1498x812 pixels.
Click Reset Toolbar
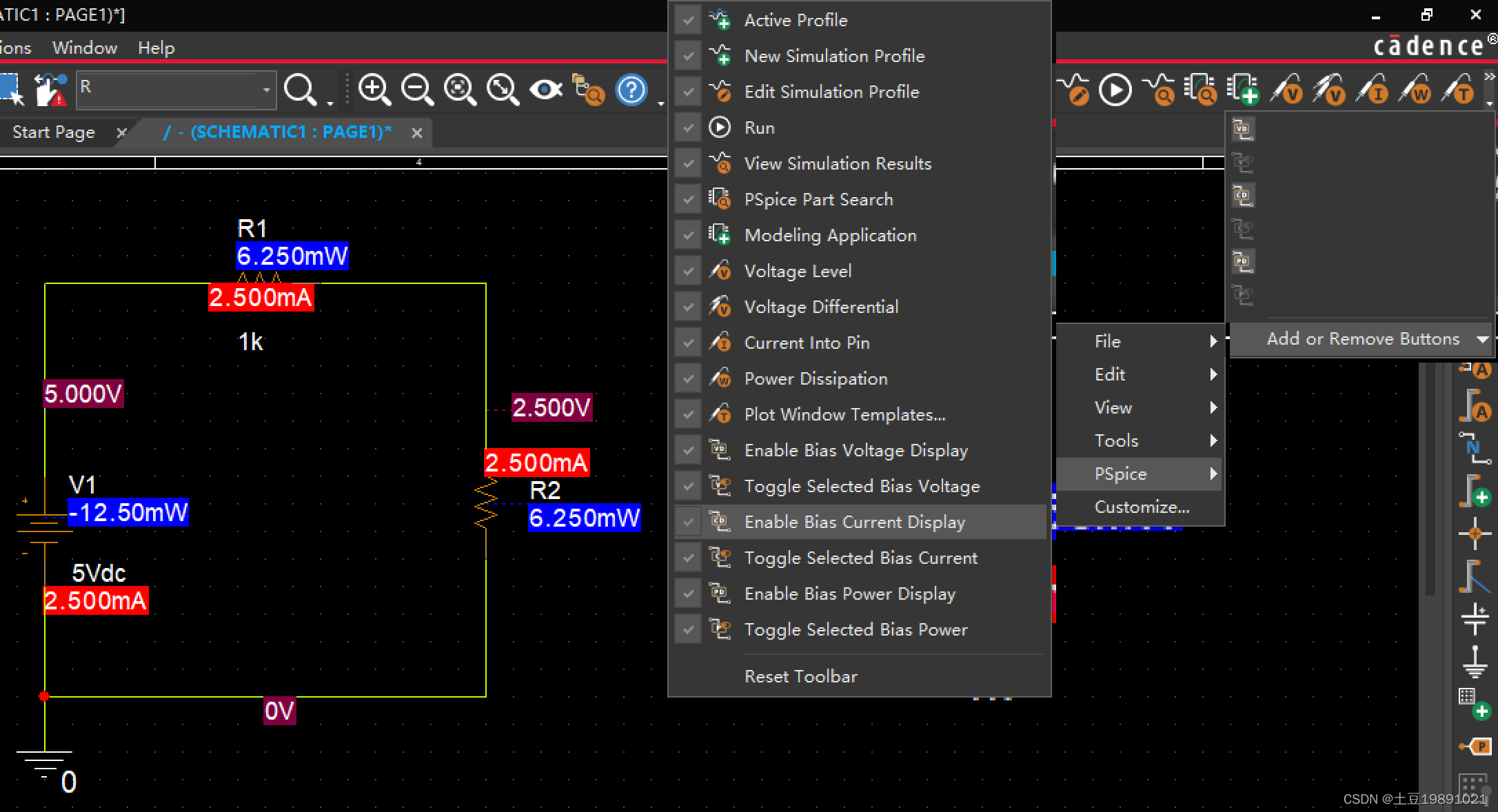pyautogui.click(x=800, y=676)
